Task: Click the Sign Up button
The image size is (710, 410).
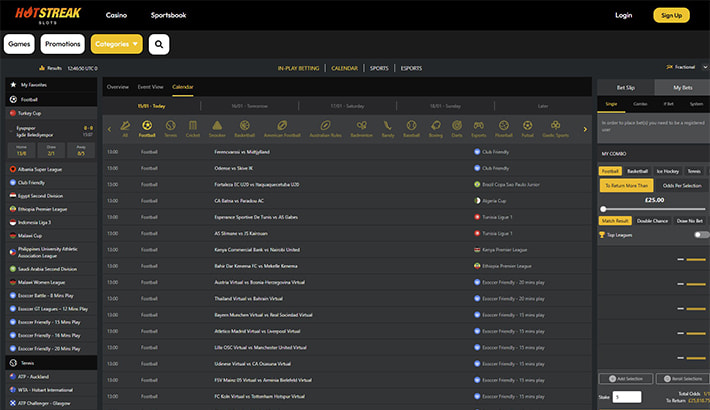Action: coord(671,15)
